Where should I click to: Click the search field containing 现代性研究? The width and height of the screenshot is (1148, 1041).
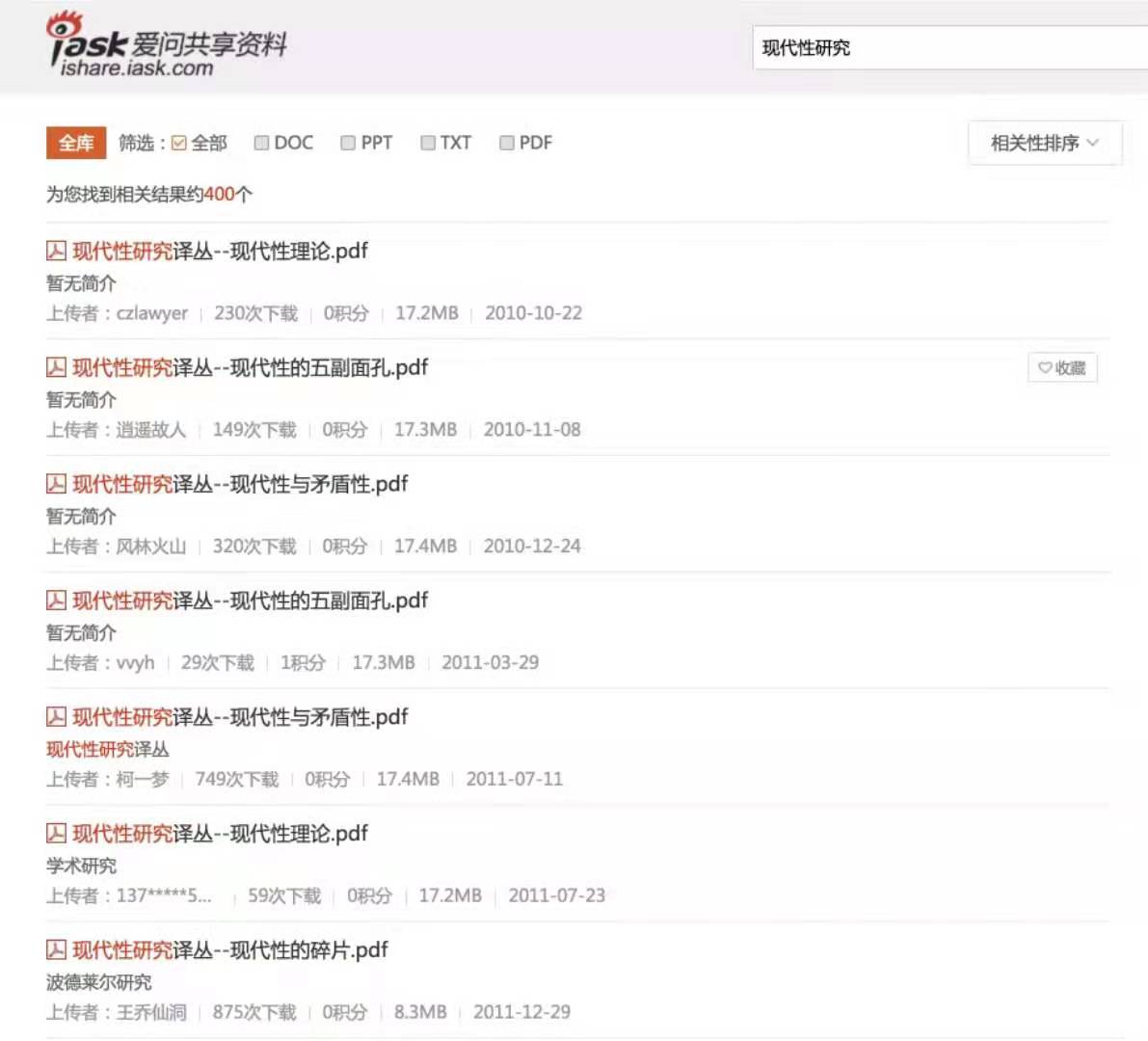pos(949,48)
